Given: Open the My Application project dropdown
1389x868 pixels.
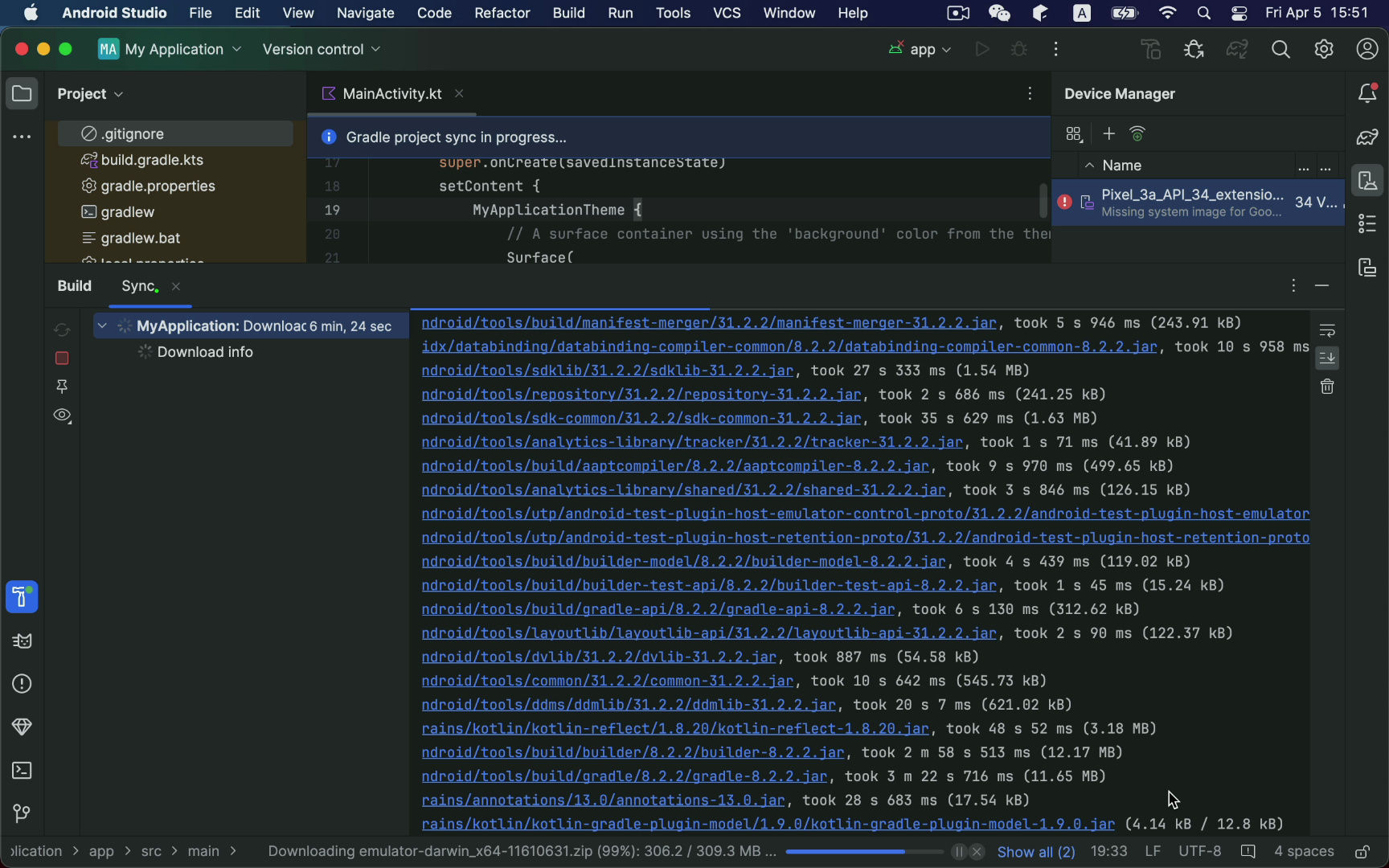Looking at the screenshot, I should coord(170,50).
